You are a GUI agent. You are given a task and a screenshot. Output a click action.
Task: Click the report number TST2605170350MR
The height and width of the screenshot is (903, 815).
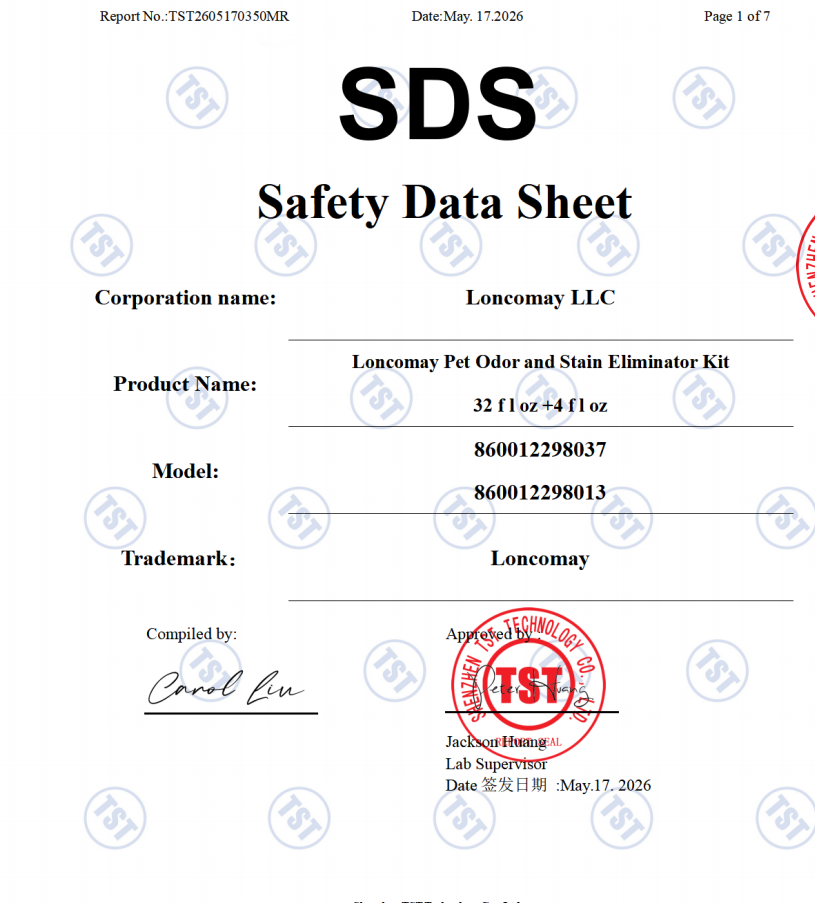point(228,16)
